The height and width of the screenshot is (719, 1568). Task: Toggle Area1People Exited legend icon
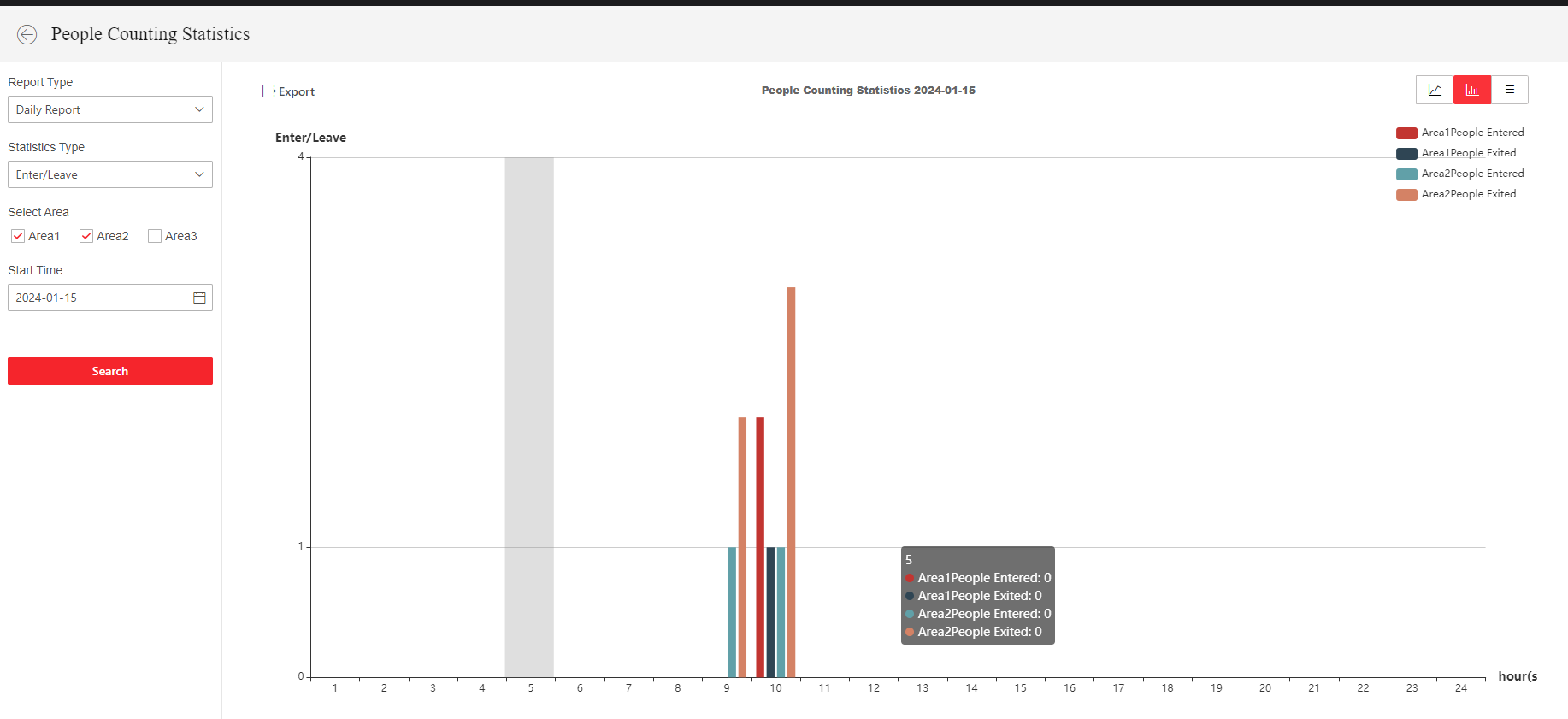(x=1406, y=154)
